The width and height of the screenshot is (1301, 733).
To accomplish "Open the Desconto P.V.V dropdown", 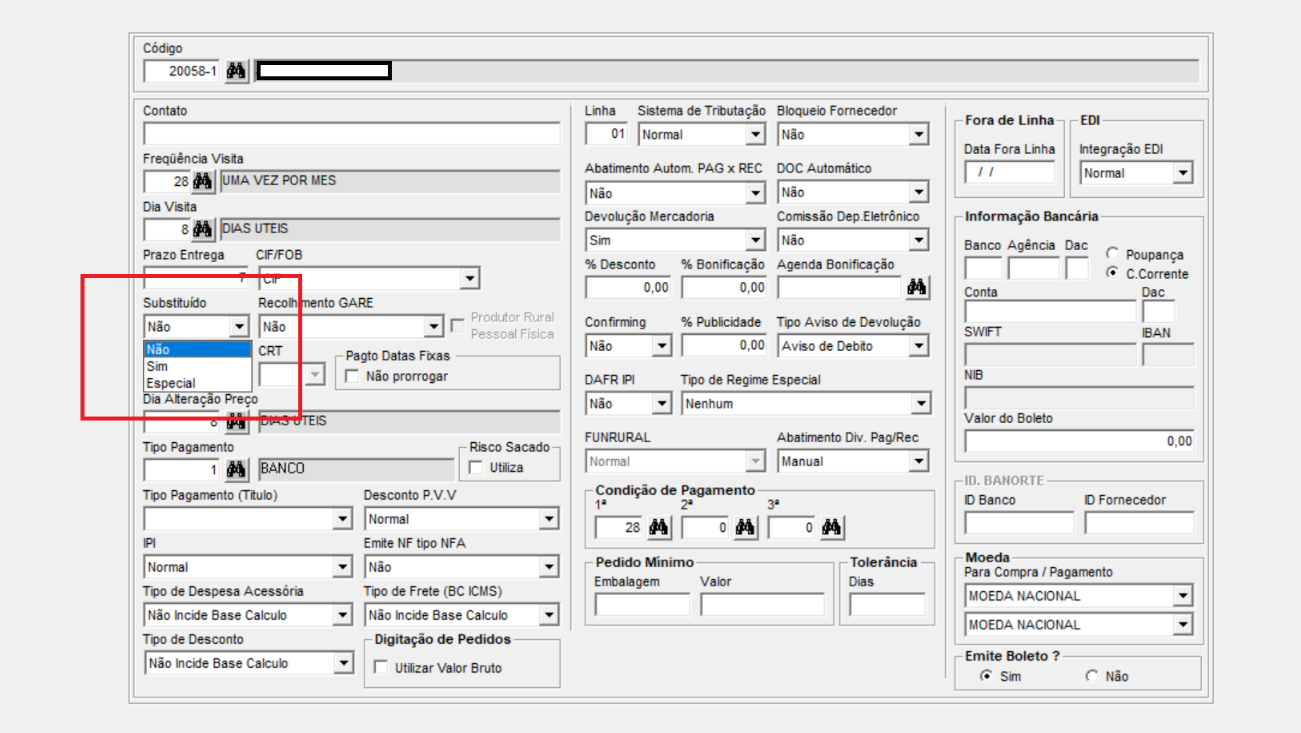I will click(549, 519).
